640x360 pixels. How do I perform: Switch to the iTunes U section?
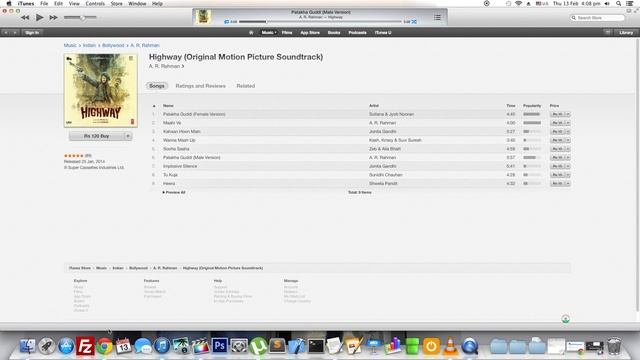coord(383,32)
